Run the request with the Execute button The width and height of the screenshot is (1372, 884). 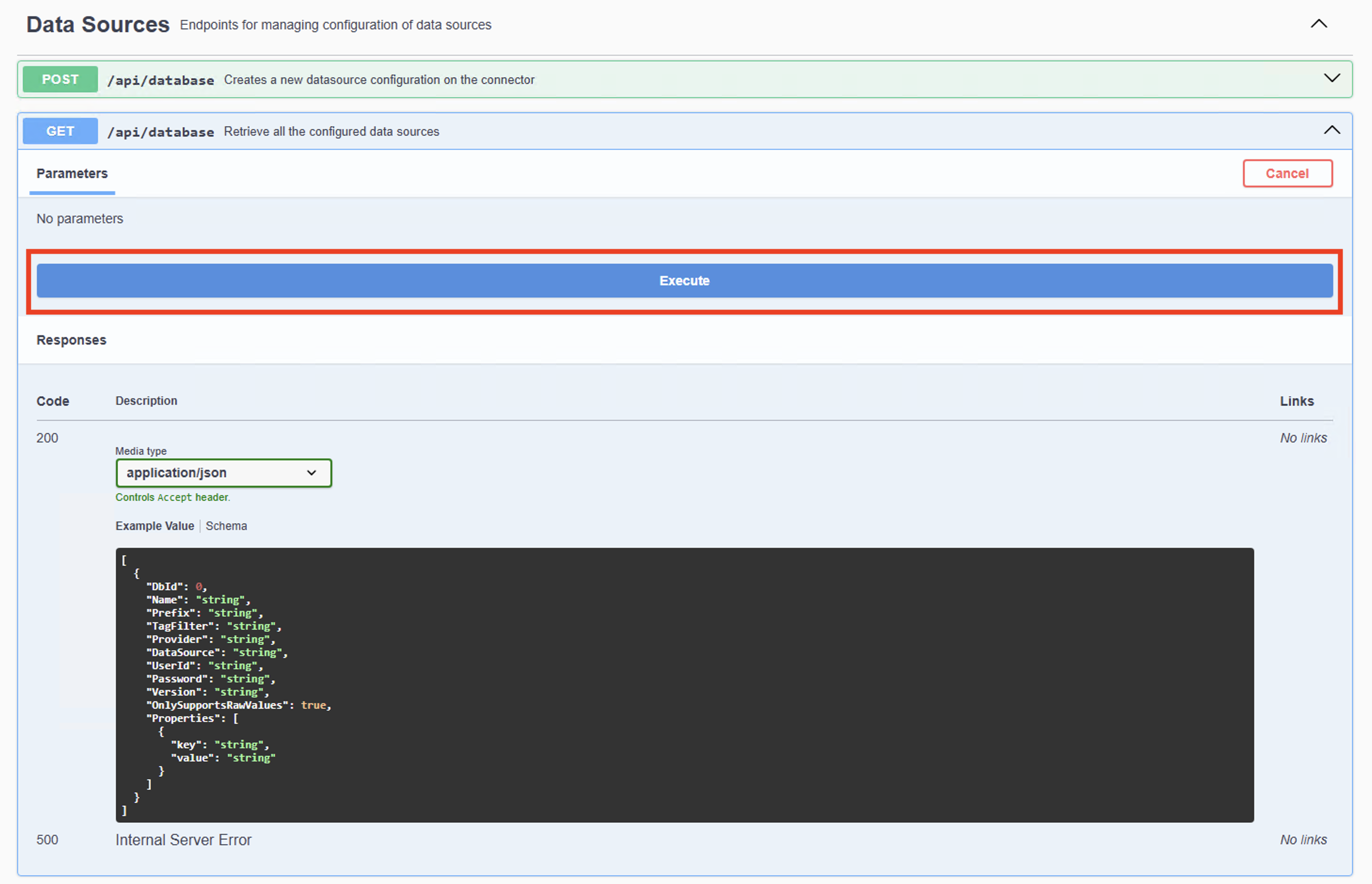(x=685, y=281)
